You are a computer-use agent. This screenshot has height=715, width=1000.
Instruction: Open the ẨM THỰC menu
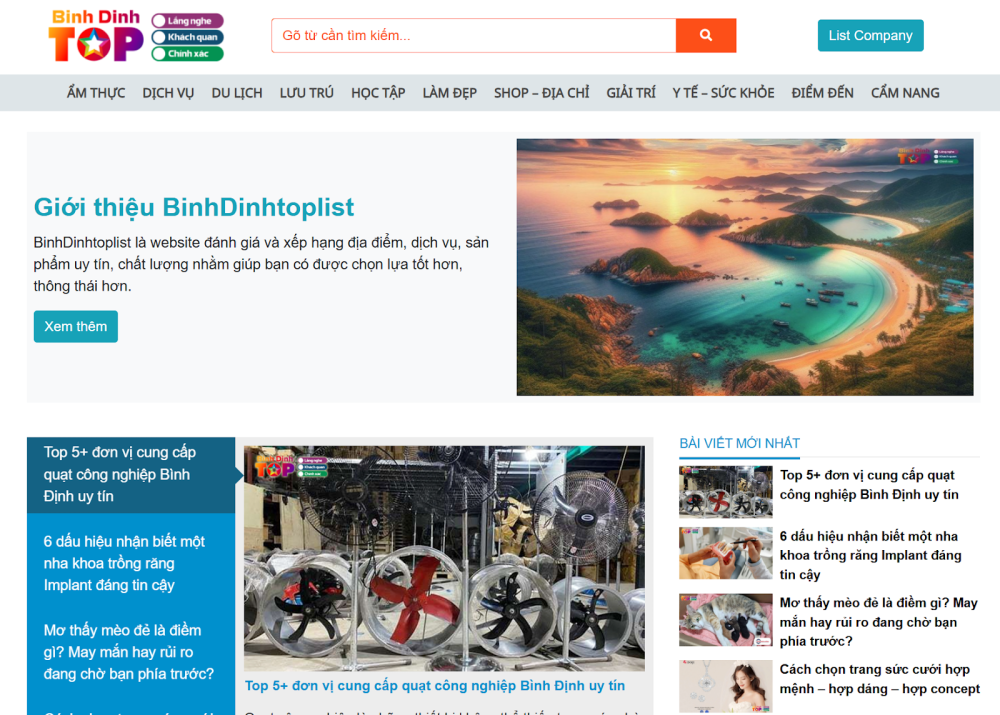[x=96, y=93]
